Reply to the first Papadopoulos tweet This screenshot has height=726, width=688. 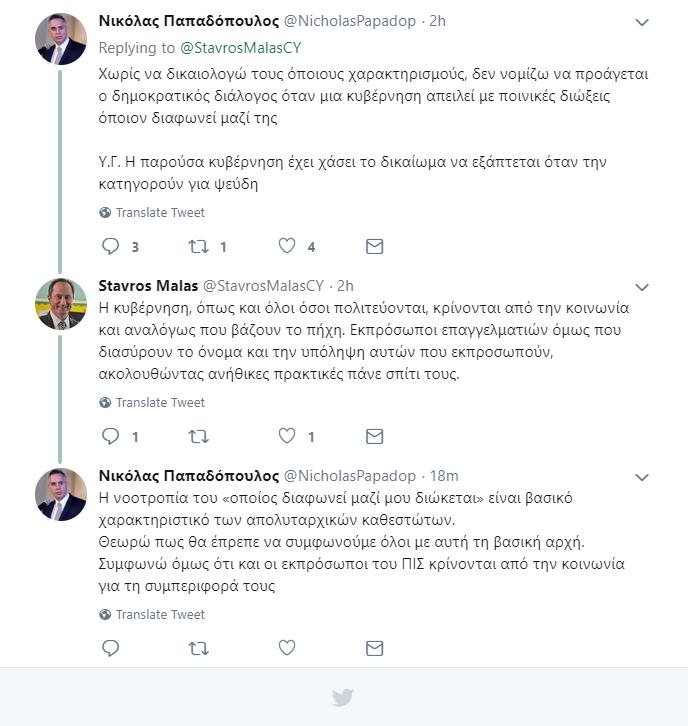111,246
